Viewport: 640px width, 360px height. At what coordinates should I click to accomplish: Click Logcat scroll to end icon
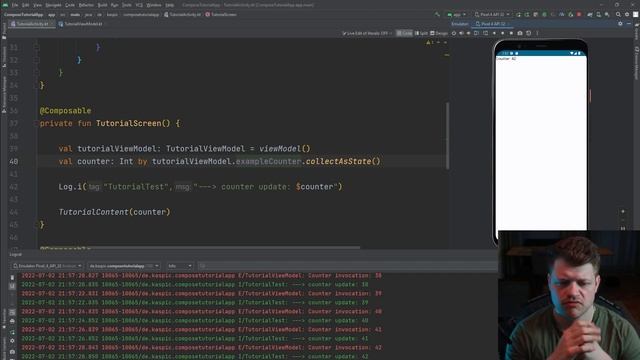point(12,286)
